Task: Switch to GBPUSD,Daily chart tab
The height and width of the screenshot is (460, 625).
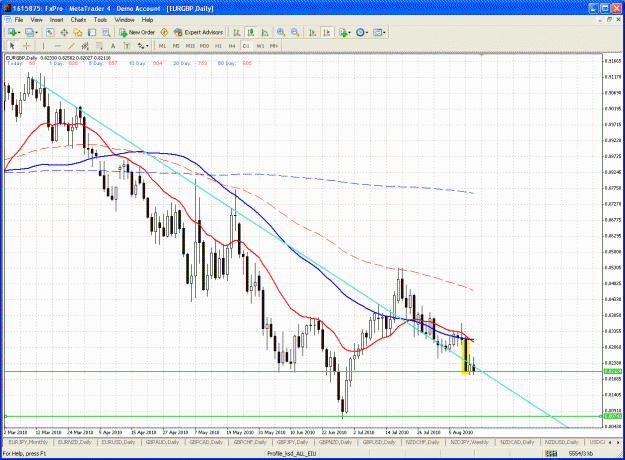Action: click(379, 442)
